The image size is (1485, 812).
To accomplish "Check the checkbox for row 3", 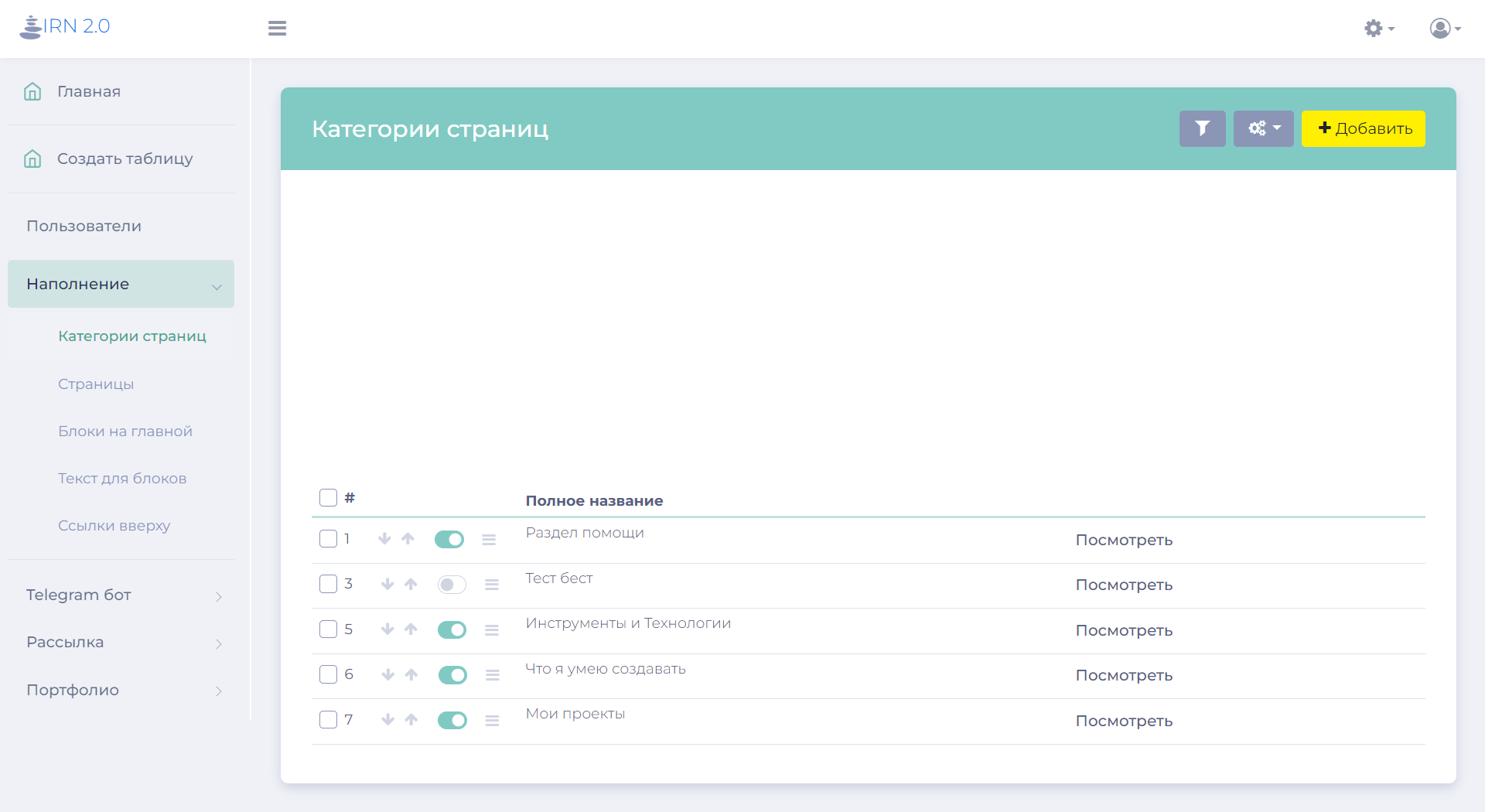I will pos(328,583).
